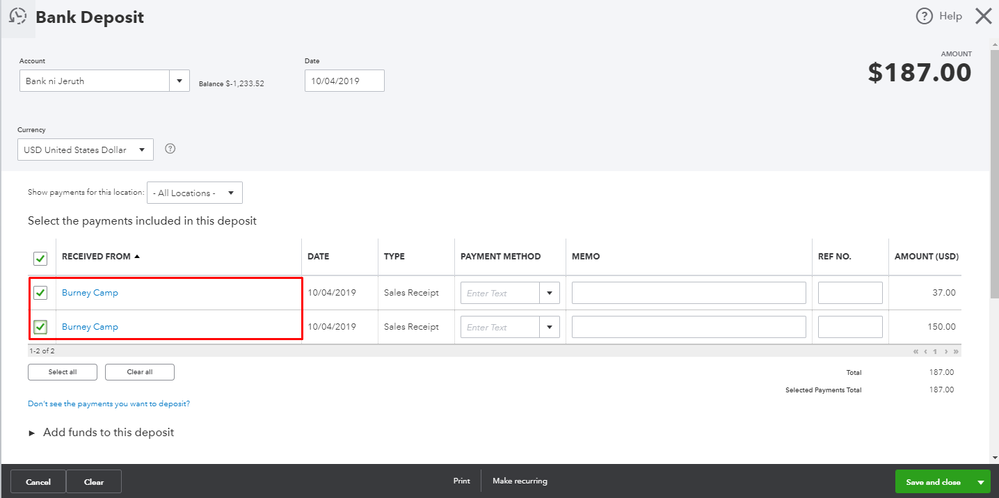This screenshot has height=498, width=999.
Task: Open the Currency dropdown
Action: (x=85, y=150)
